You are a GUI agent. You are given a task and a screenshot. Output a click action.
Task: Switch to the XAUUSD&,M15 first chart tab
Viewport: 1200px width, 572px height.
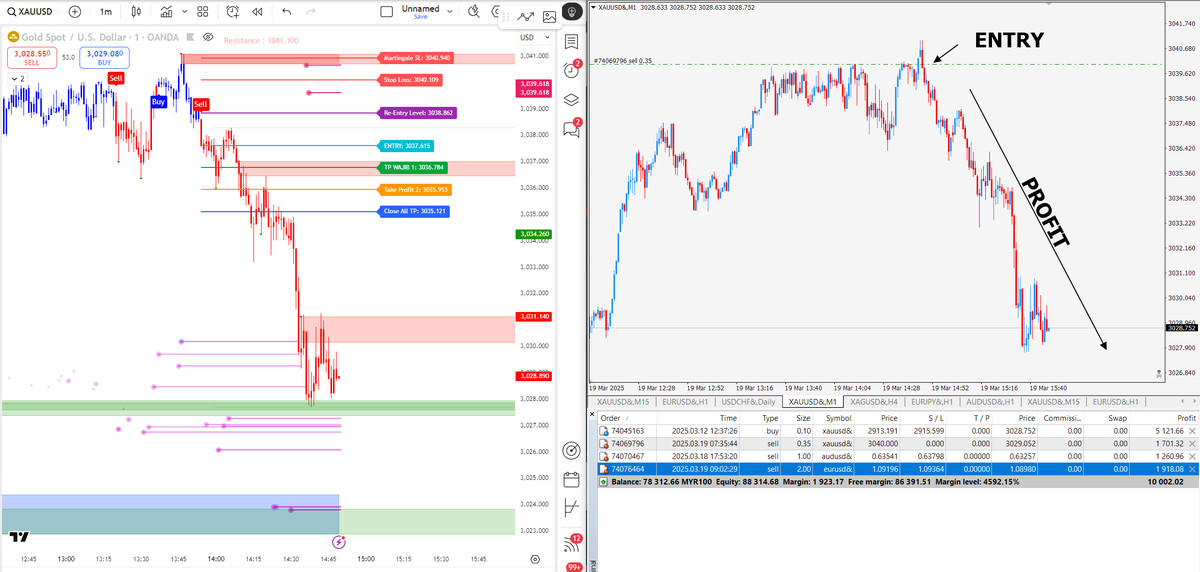pyautogui.click(x=623, y=402)
